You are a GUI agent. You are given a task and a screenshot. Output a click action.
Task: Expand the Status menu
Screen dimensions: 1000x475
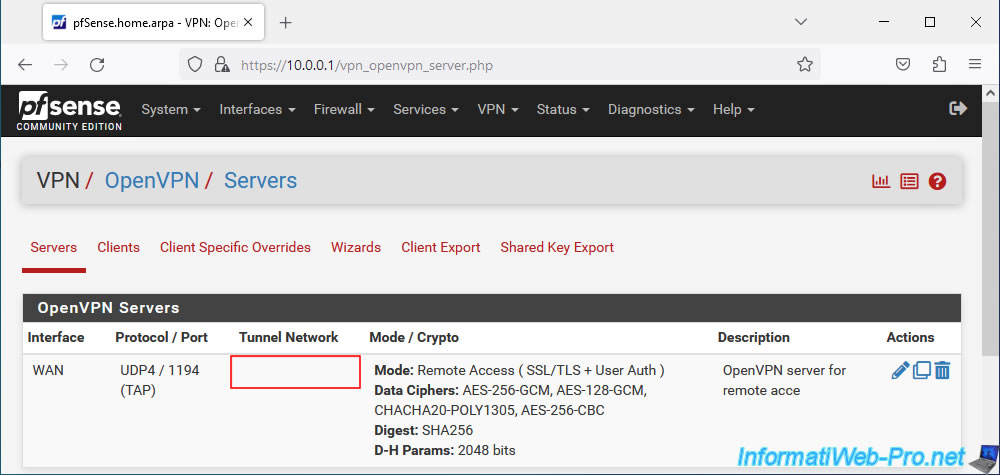563,110
